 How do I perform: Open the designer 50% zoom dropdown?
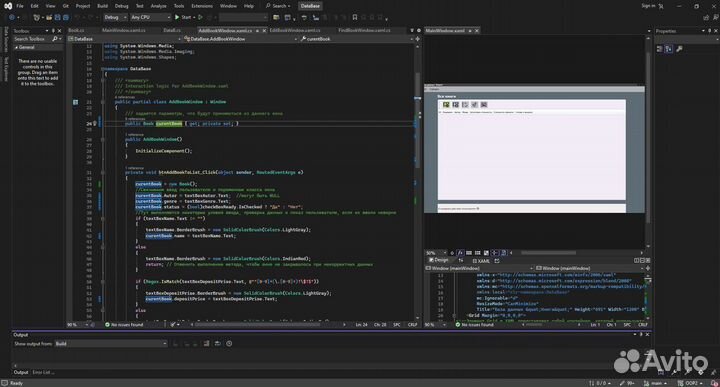436,252
